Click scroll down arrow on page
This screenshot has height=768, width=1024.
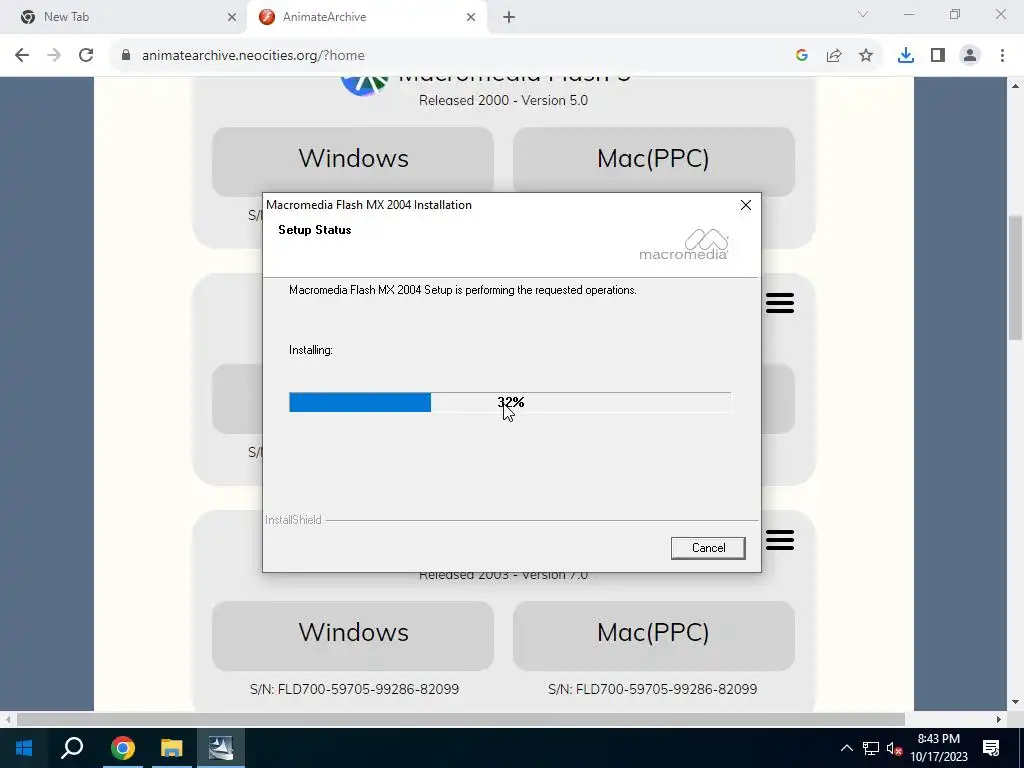(1016, 703)
